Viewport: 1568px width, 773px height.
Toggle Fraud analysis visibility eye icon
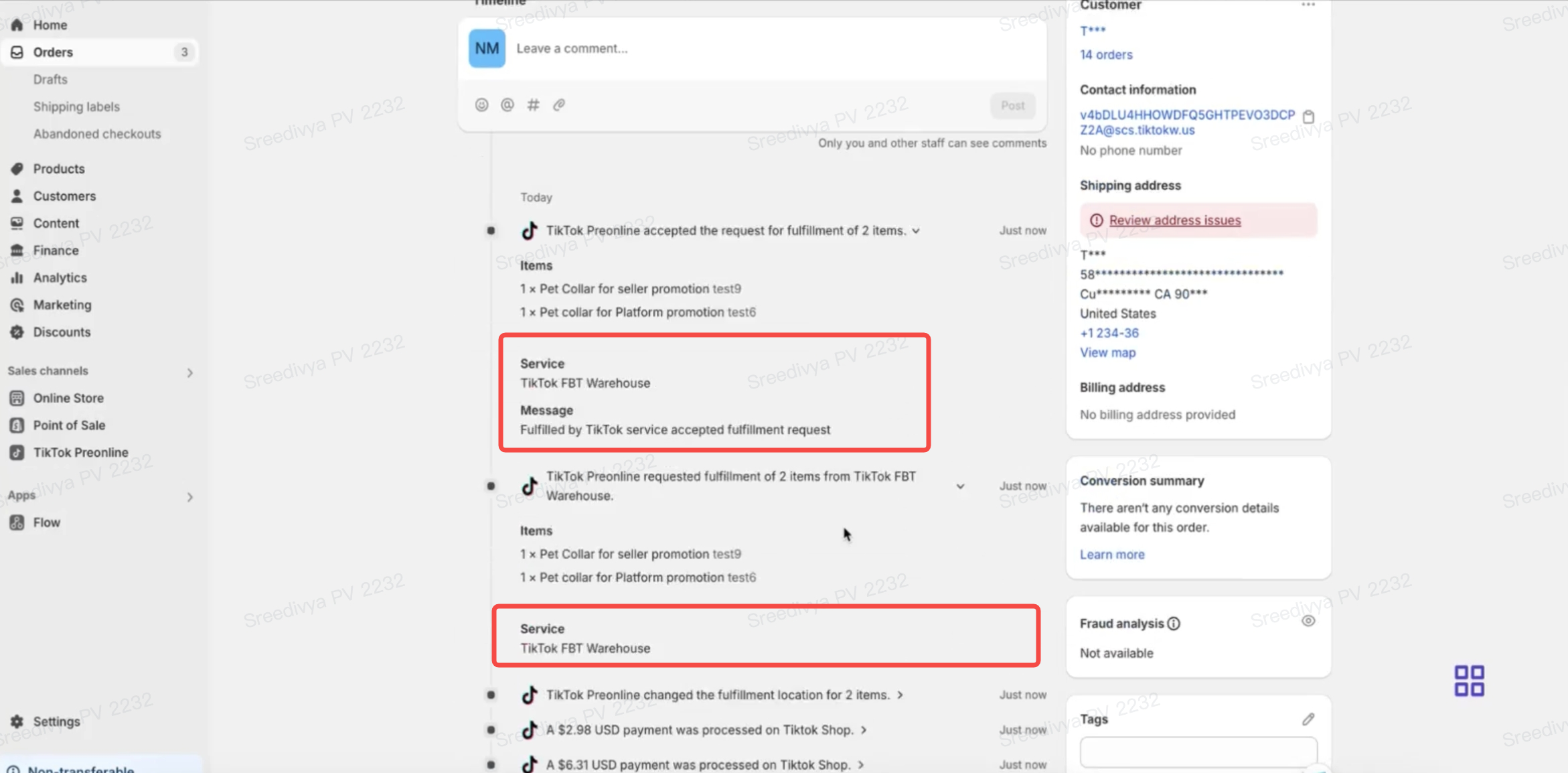[1308, 621]
